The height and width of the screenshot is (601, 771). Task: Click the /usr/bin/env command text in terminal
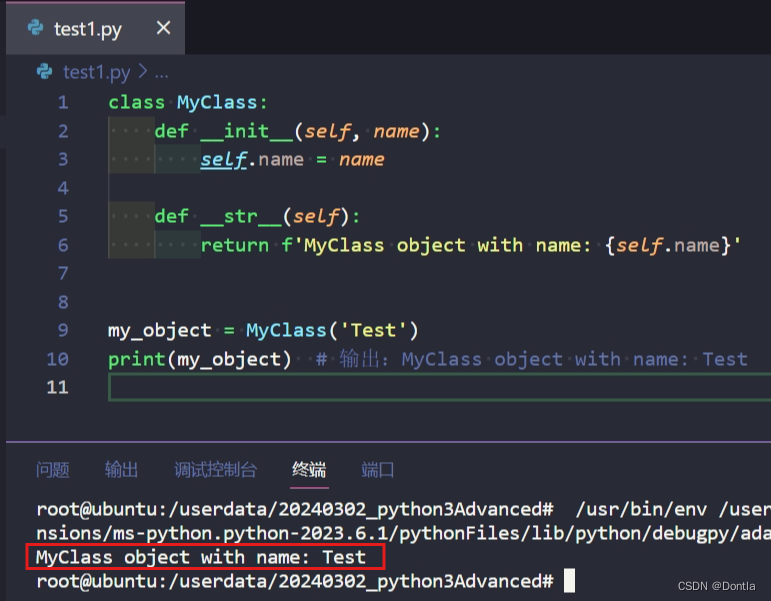(x=641, y=509)
